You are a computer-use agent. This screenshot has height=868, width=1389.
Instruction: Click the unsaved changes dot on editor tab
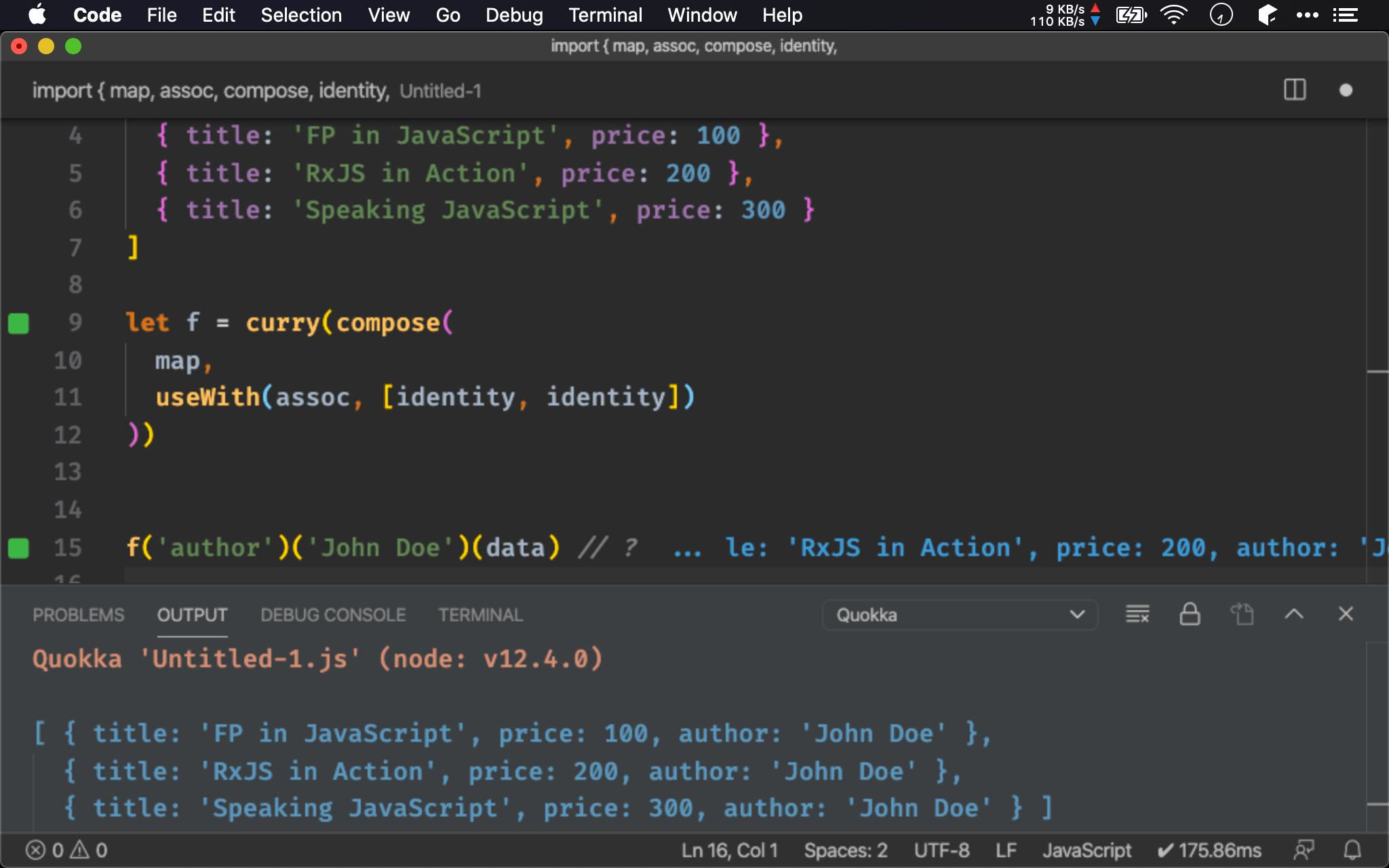point(1346,90)
